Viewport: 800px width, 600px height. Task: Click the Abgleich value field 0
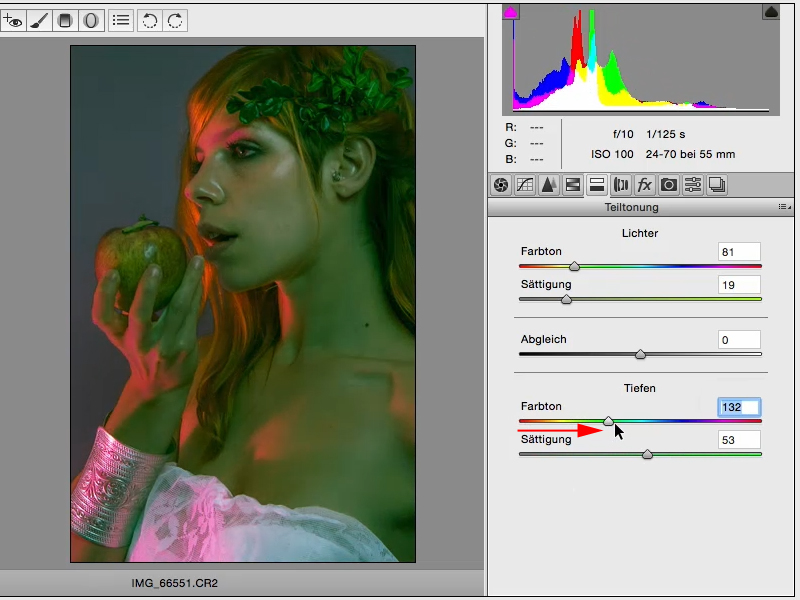coord(739,340)
